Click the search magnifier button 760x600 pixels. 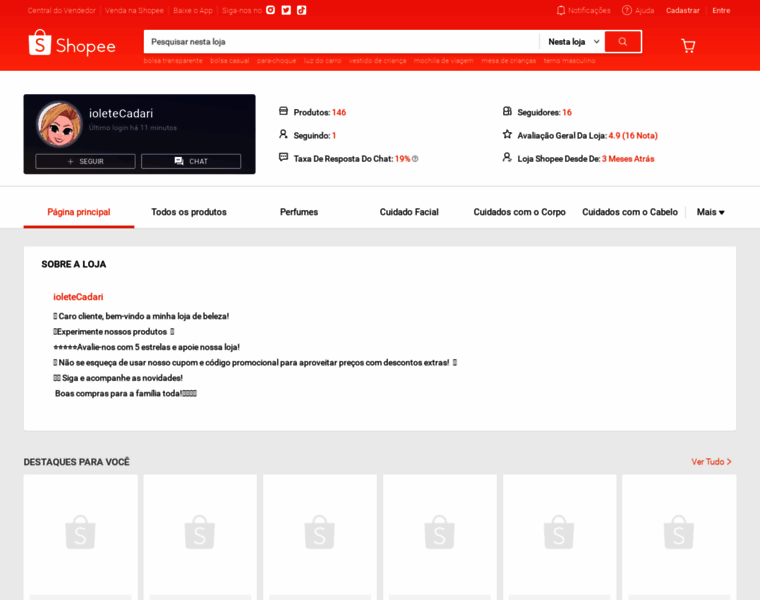(x=623, y=42)
